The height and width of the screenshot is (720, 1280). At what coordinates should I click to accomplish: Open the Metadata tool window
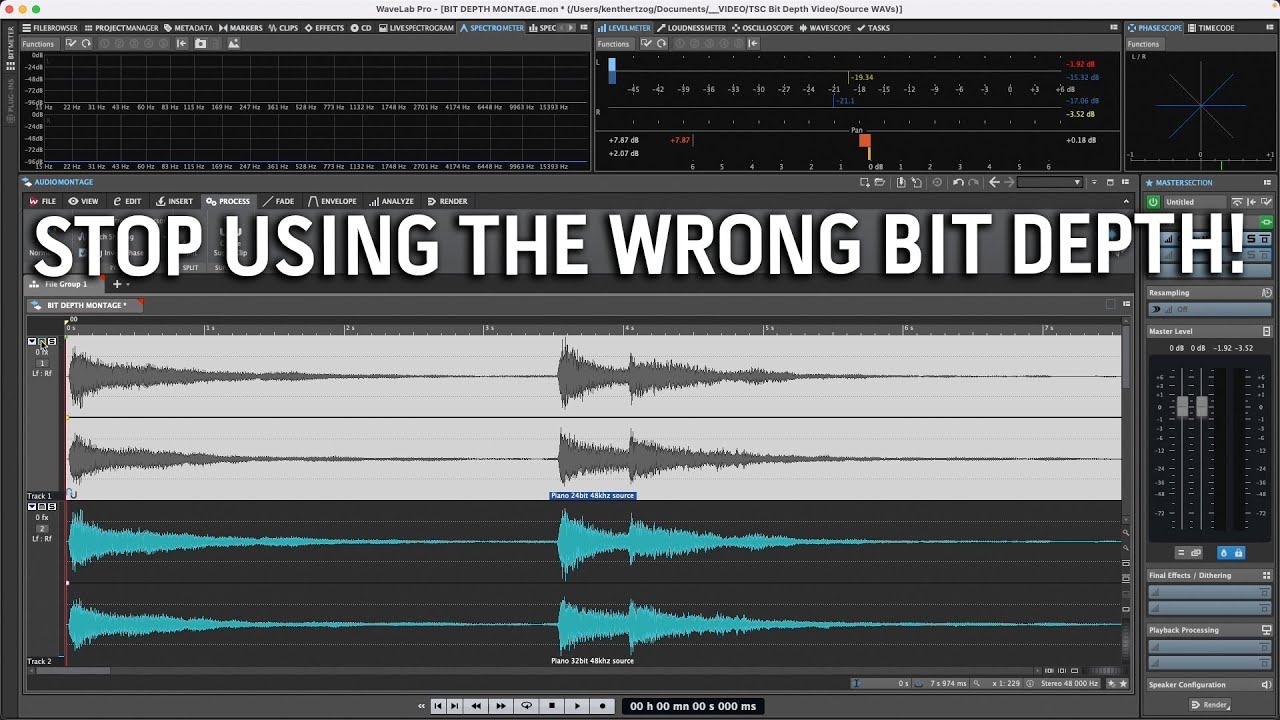click(189, 28)
